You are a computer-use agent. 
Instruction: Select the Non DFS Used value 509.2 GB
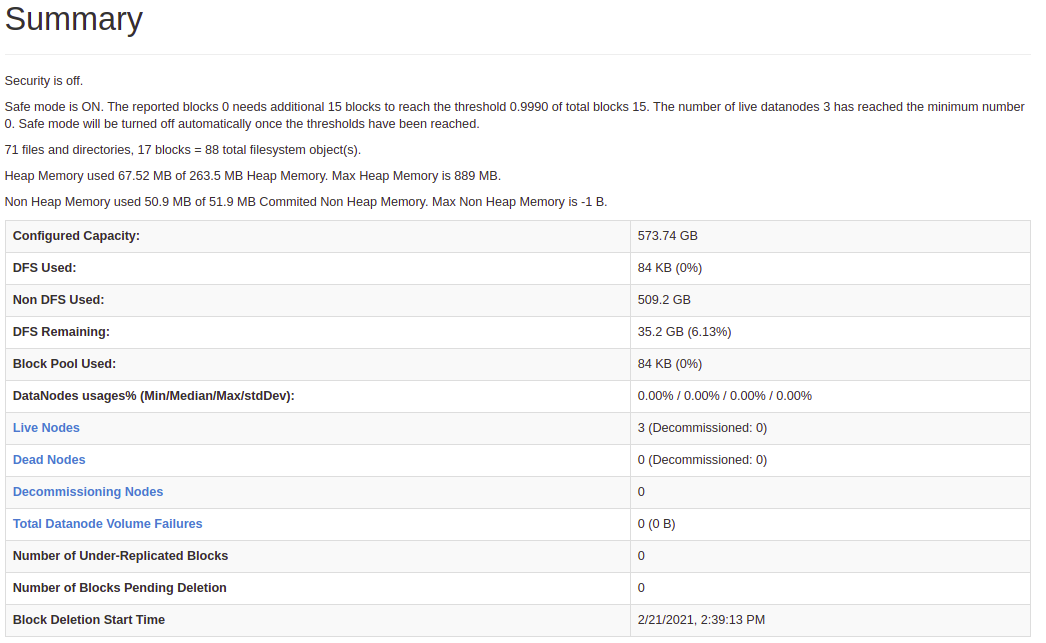[664, 299]
